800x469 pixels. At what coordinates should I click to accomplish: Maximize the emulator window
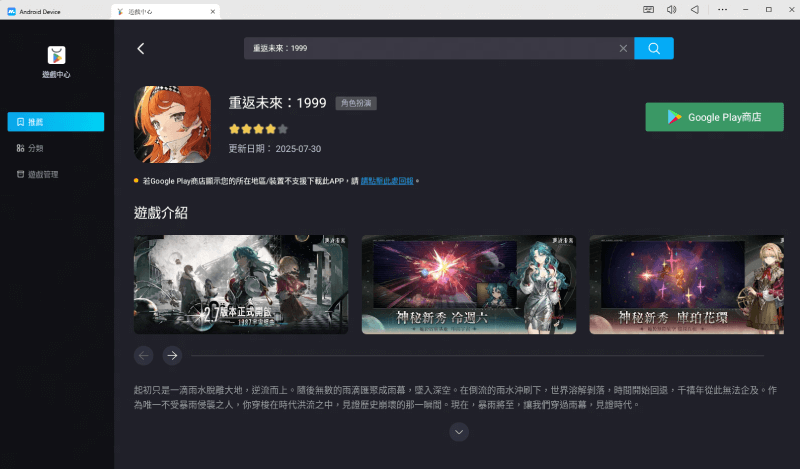pyautogui.click(x=768, y=10)
